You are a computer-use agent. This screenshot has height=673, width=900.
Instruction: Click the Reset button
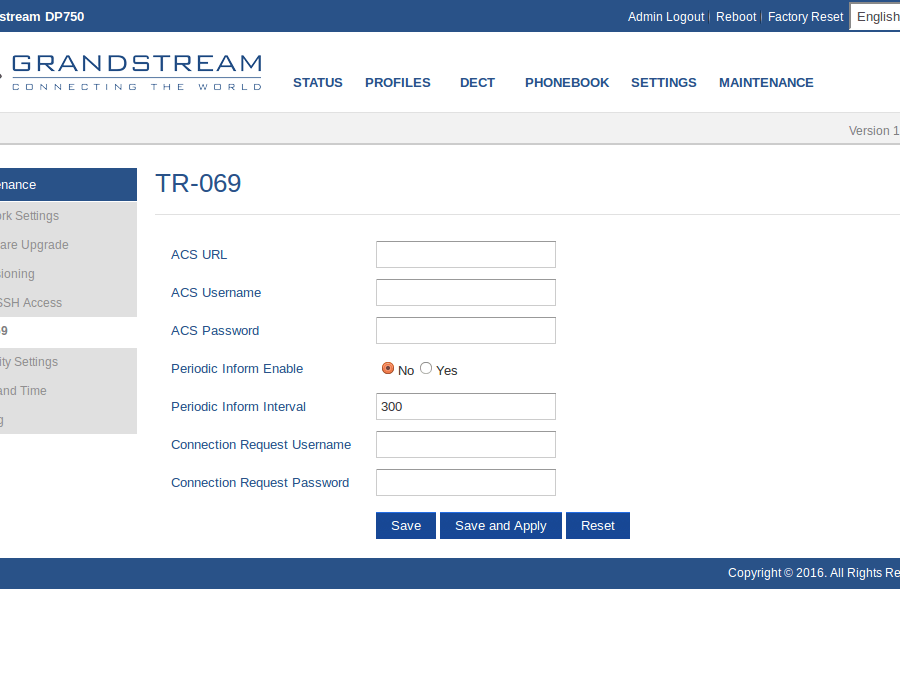tap(597, 526)
